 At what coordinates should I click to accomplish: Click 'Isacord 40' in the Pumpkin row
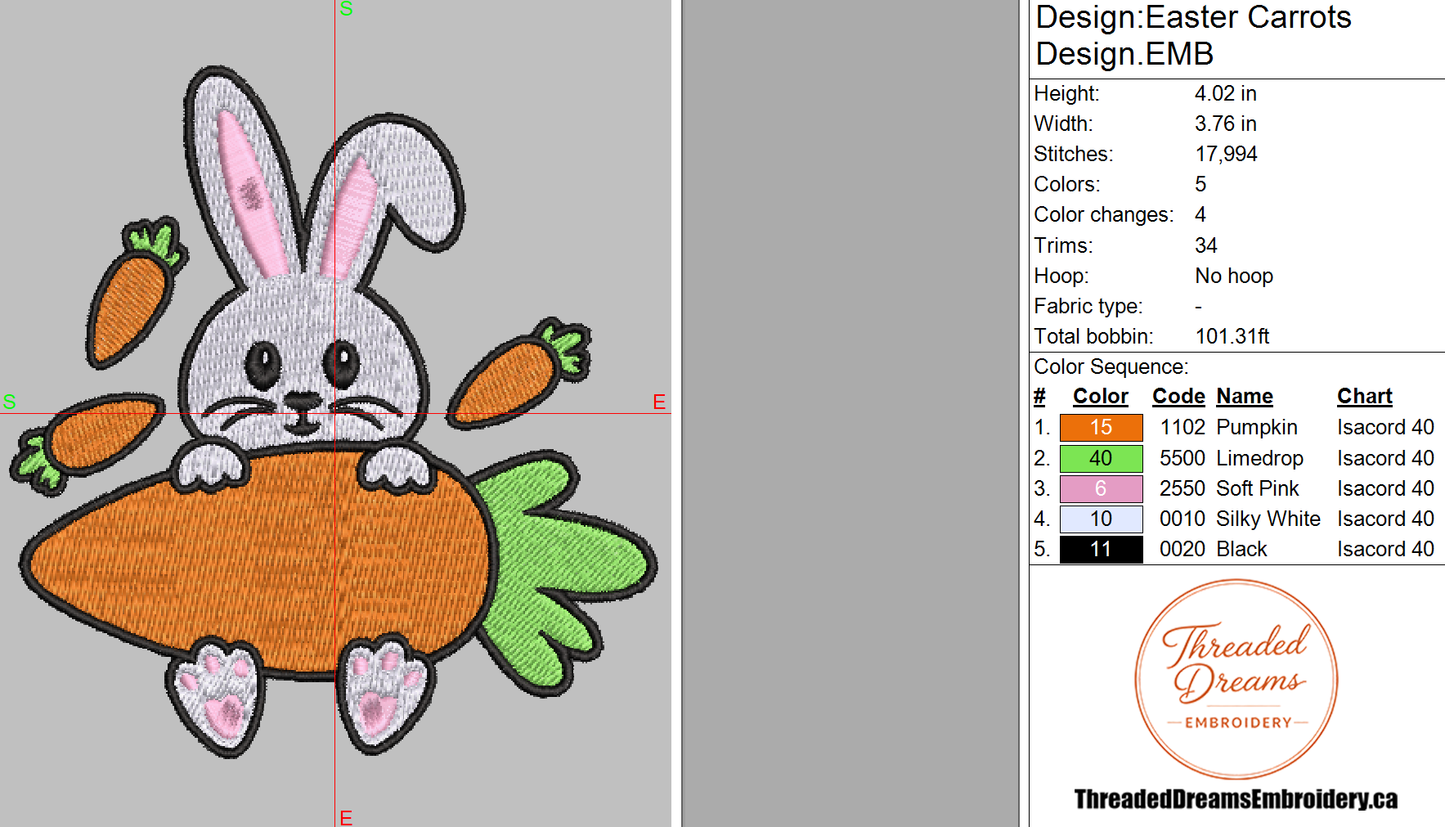click(1386, 428)
